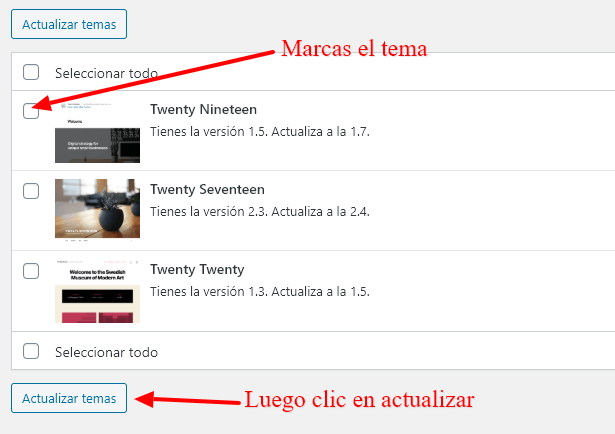Click the Twenty Seventeen plant thumbnail
The width and height of the screenshot is (615, 434).
point(97,209)
